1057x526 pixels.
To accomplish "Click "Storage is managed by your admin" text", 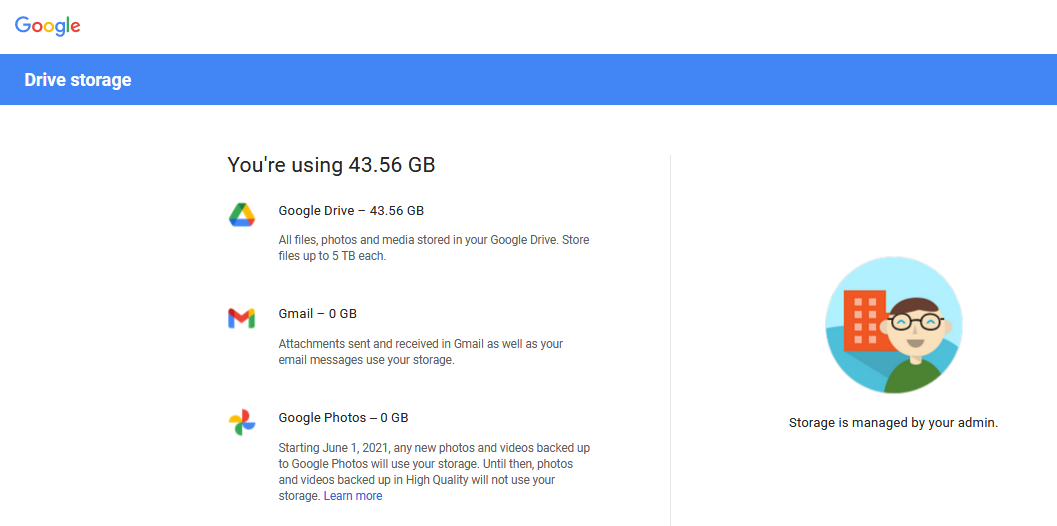I will click(893, 423).
